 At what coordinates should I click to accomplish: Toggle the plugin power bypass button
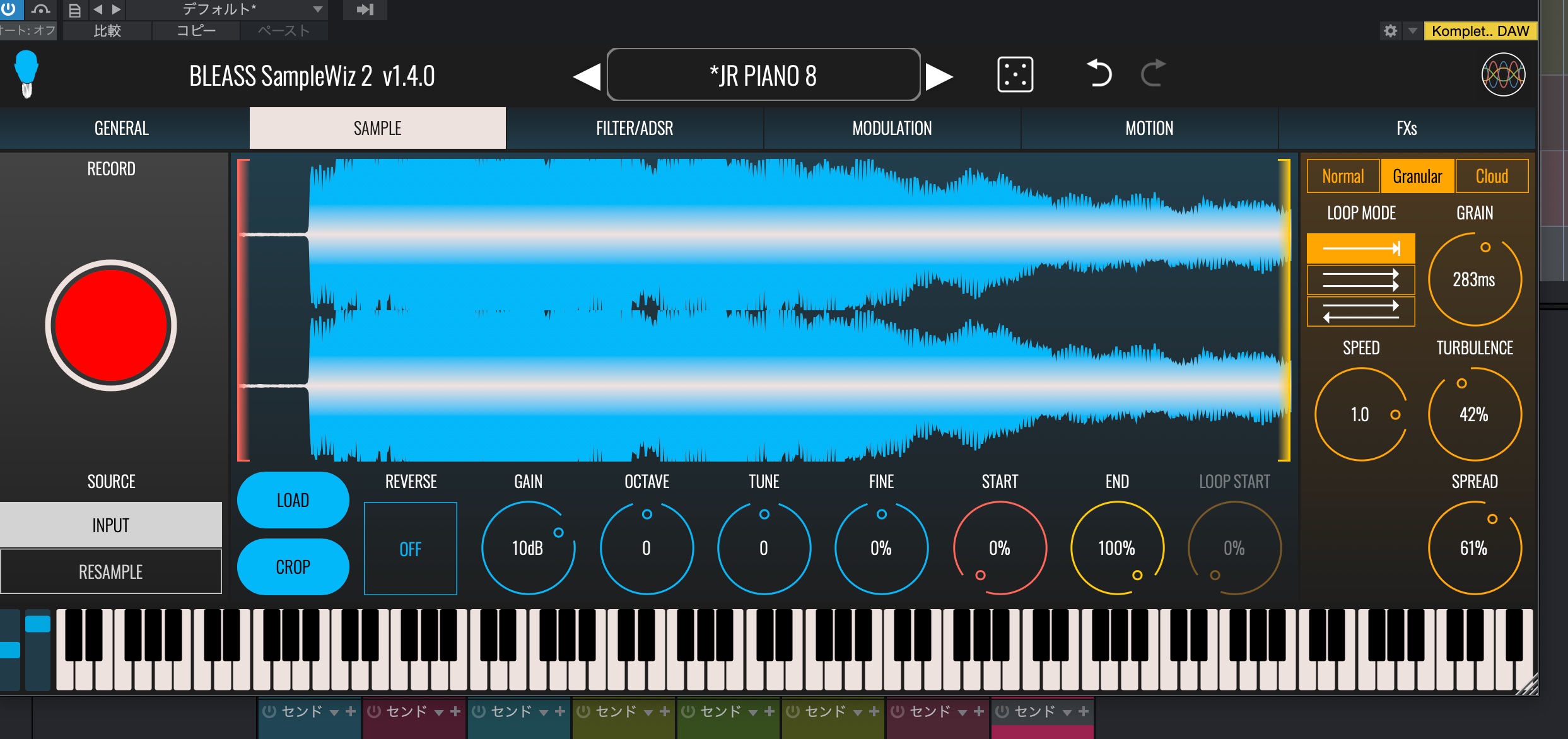9,9
